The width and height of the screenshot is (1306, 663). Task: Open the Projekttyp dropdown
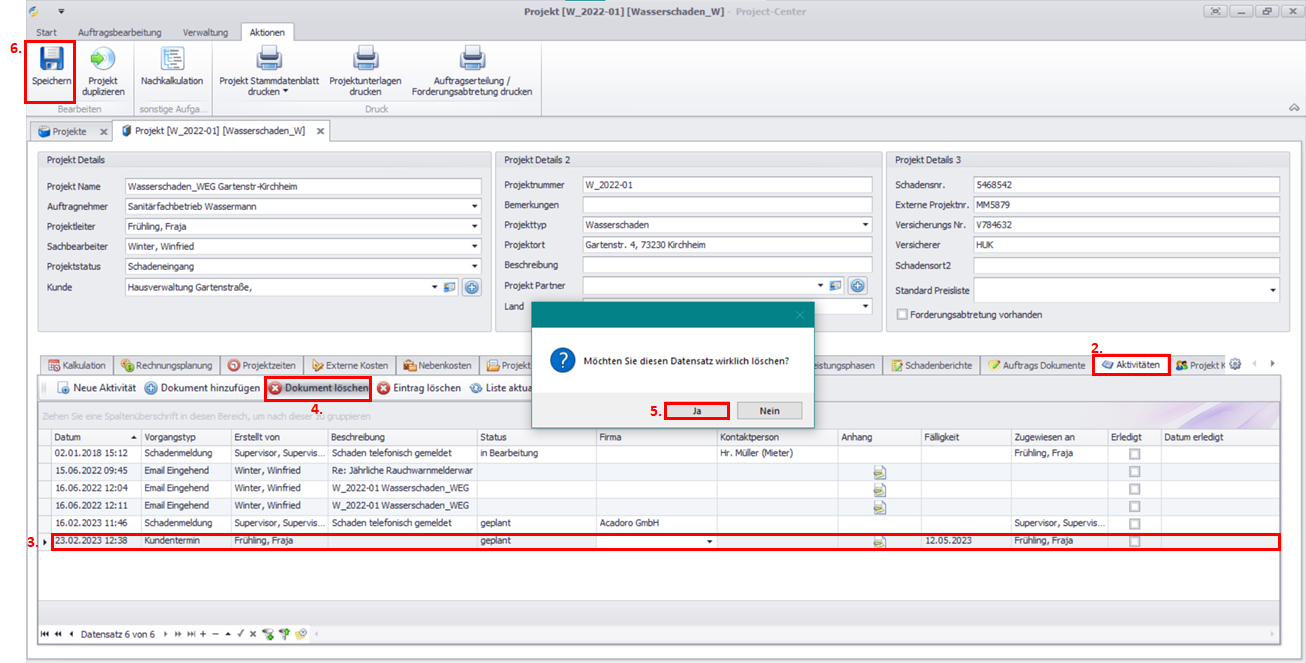coord(865,225)
